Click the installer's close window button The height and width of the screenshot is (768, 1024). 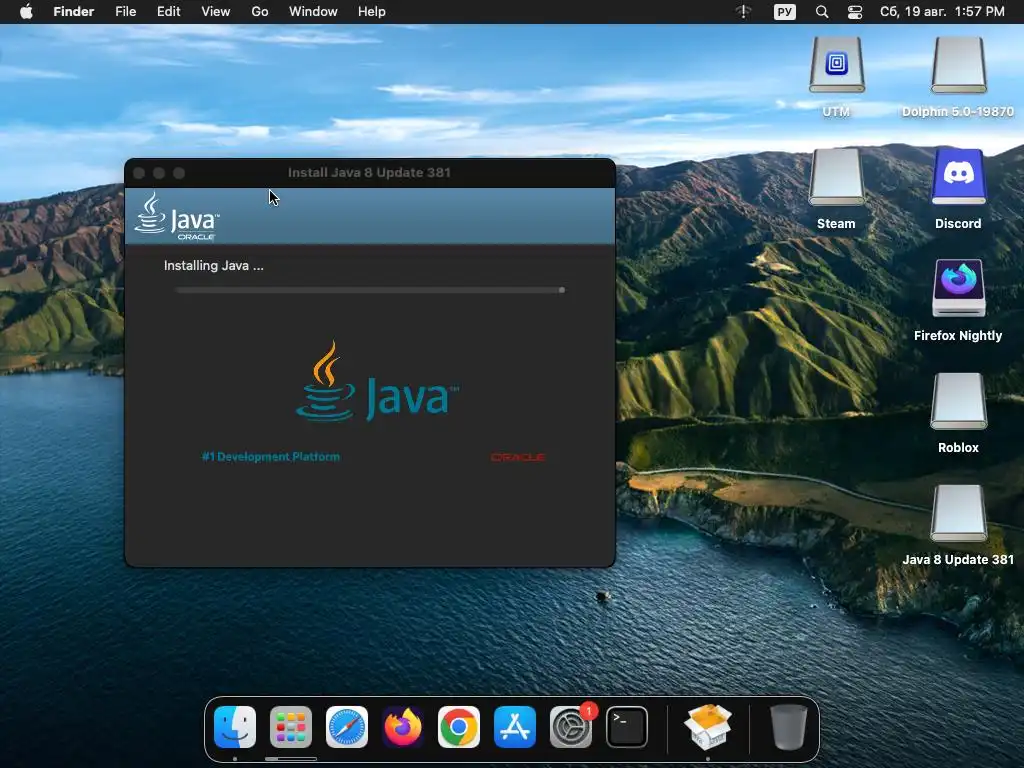(139, 173)
